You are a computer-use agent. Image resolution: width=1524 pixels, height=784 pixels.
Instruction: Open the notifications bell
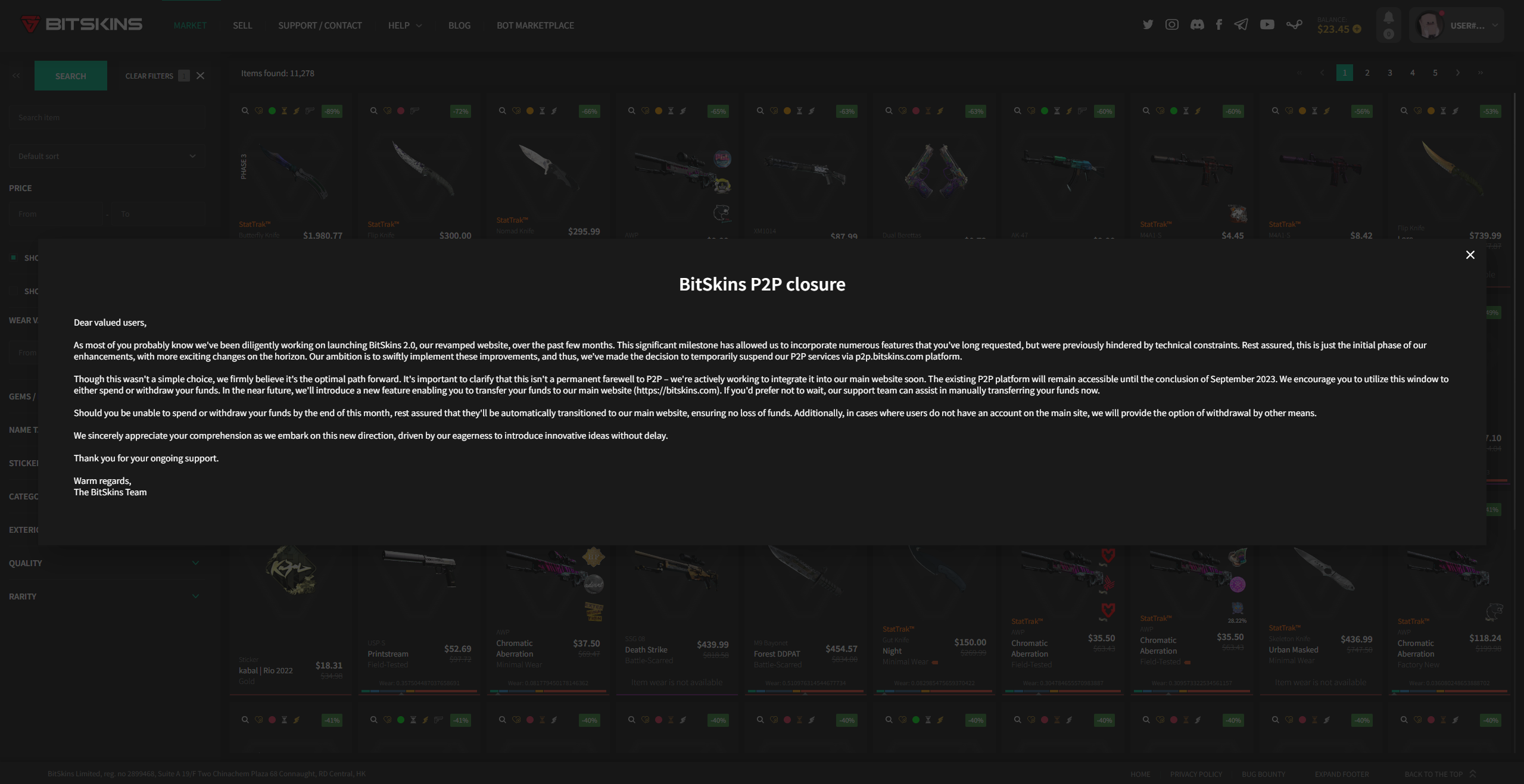(x=1388, y=18)
